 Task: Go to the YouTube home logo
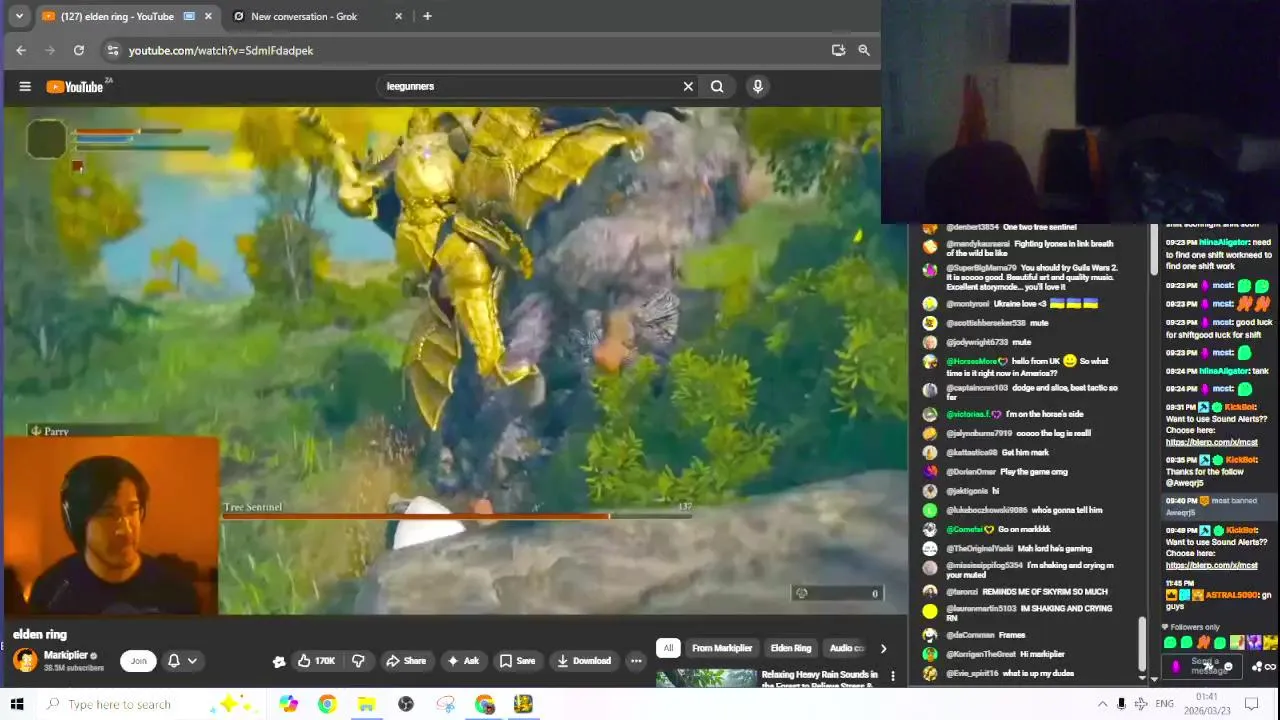[75, 87]
